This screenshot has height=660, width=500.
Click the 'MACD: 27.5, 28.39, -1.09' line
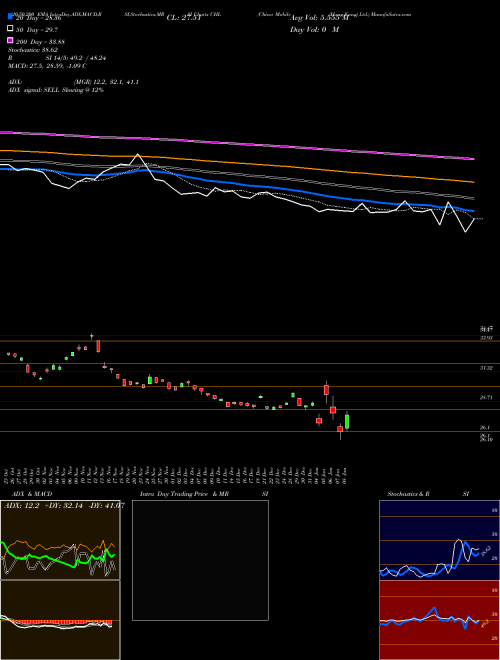pyautogui.click(x=47, y=66)
